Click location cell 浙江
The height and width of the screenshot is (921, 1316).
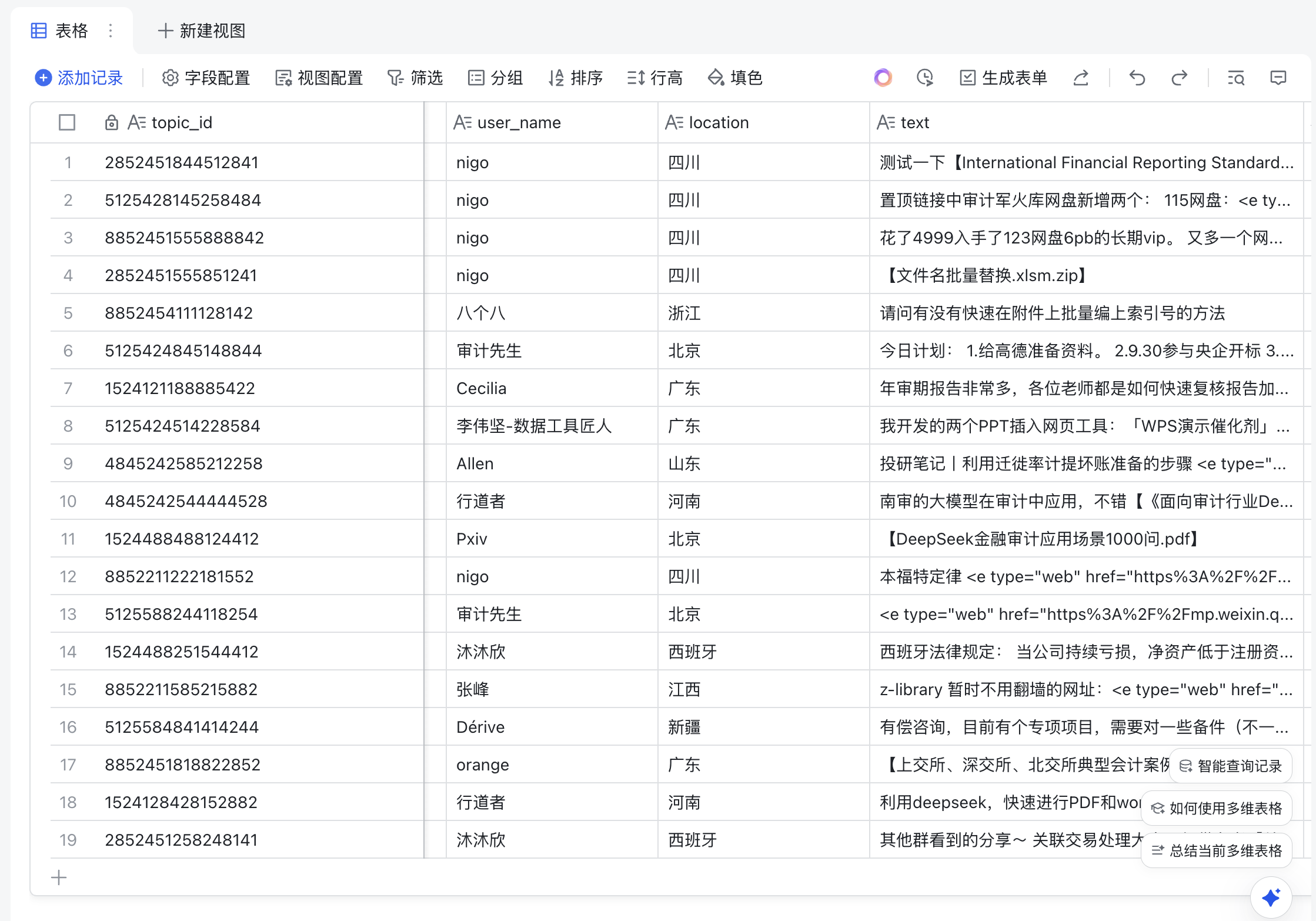pos(763,313)
